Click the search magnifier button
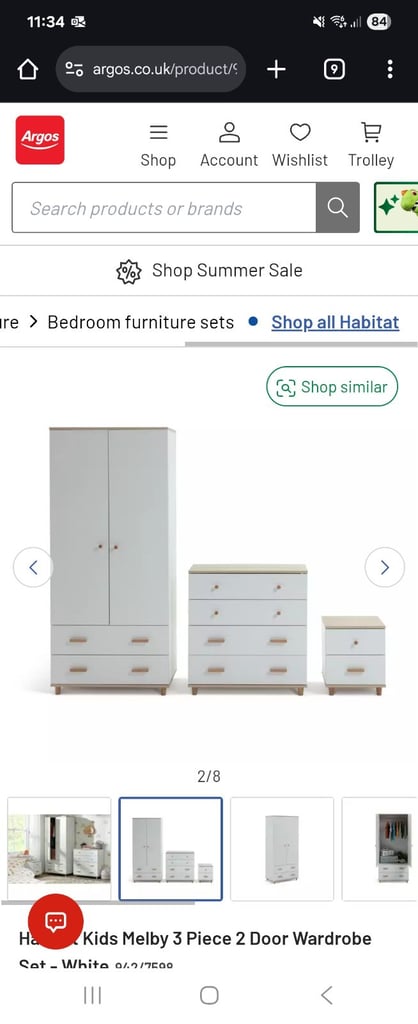This screenshot has height=1024, width=418. click(338, 208)
